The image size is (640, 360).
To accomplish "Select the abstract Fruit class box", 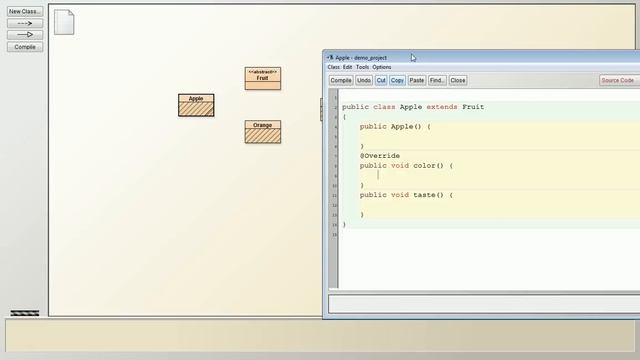I will (262, 78).
